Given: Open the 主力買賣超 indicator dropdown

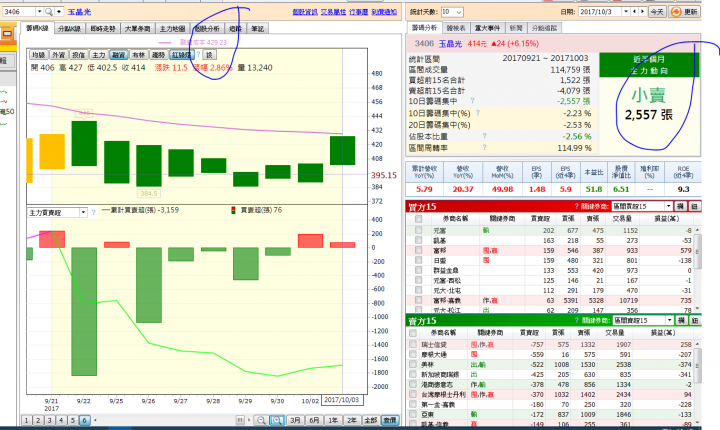Looking at the screenshot, I should [83, 213].
